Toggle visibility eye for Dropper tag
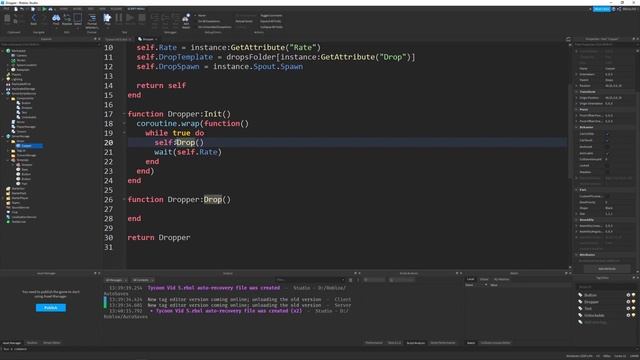This screenshot has height=360, width=640. [628, 302]
